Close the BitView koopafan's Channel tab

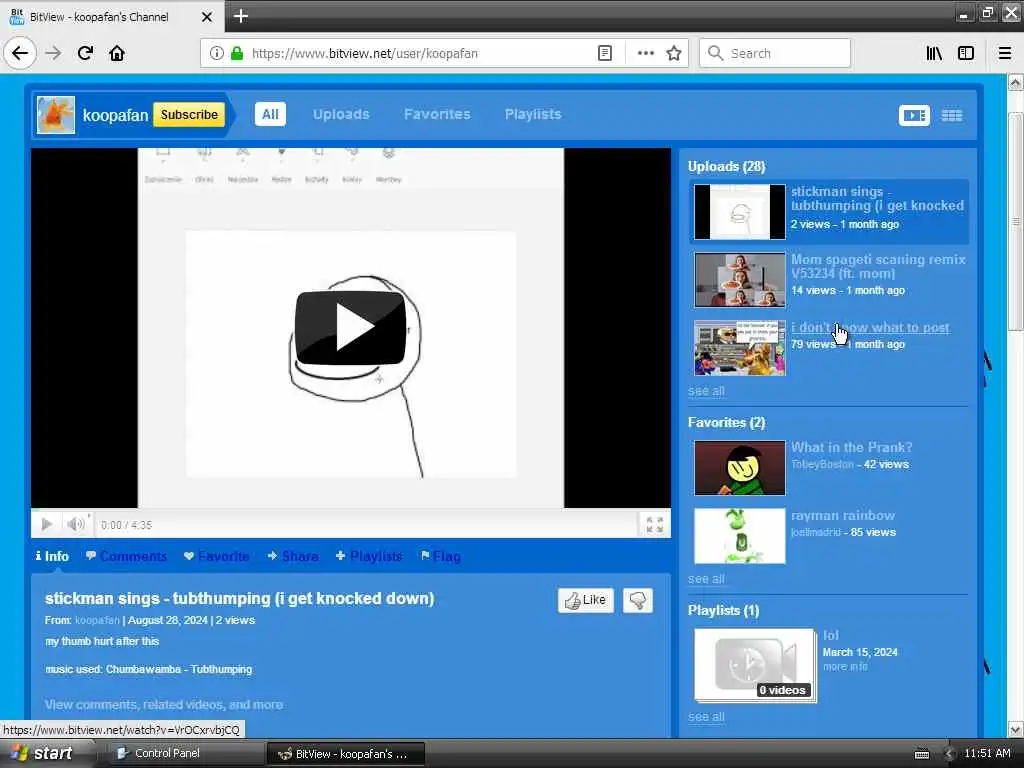(x=206, y=17)
